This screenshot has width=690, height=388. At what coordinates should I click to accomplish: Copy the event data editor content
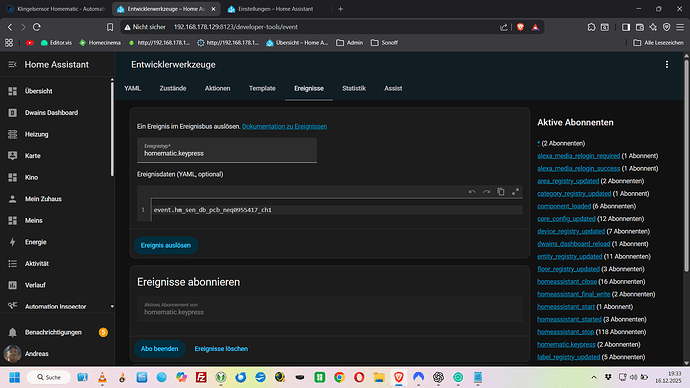coord(501,192)
